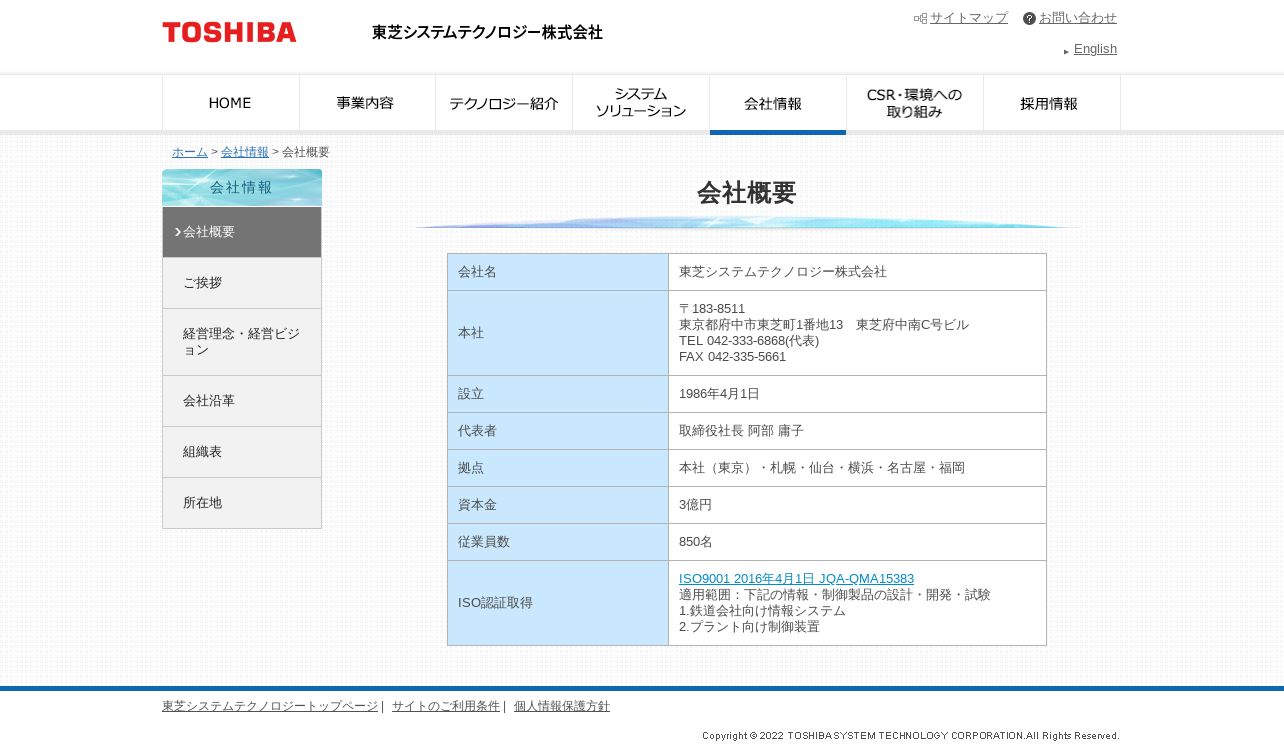Open ご挨拶 in the sidebar
This screenshot has height=754, width=1284.
pos(242,283)
